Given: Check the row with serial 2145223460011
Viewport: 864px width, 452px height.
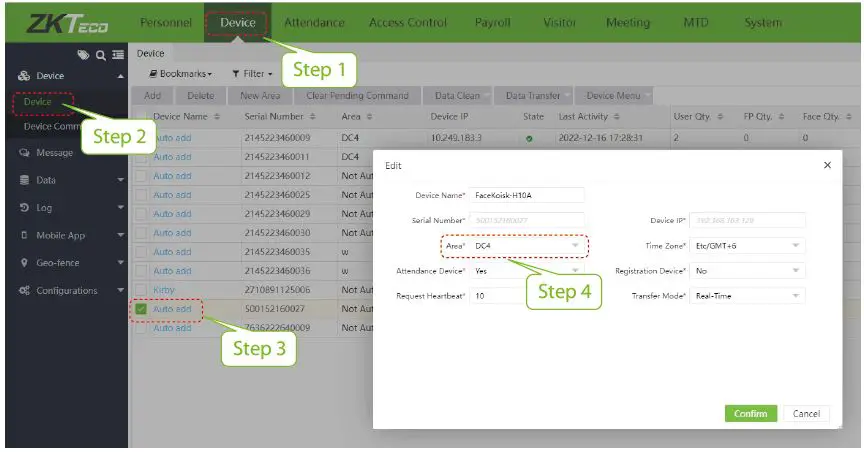Looking at the screenshot, I should [x=141, y=157].
